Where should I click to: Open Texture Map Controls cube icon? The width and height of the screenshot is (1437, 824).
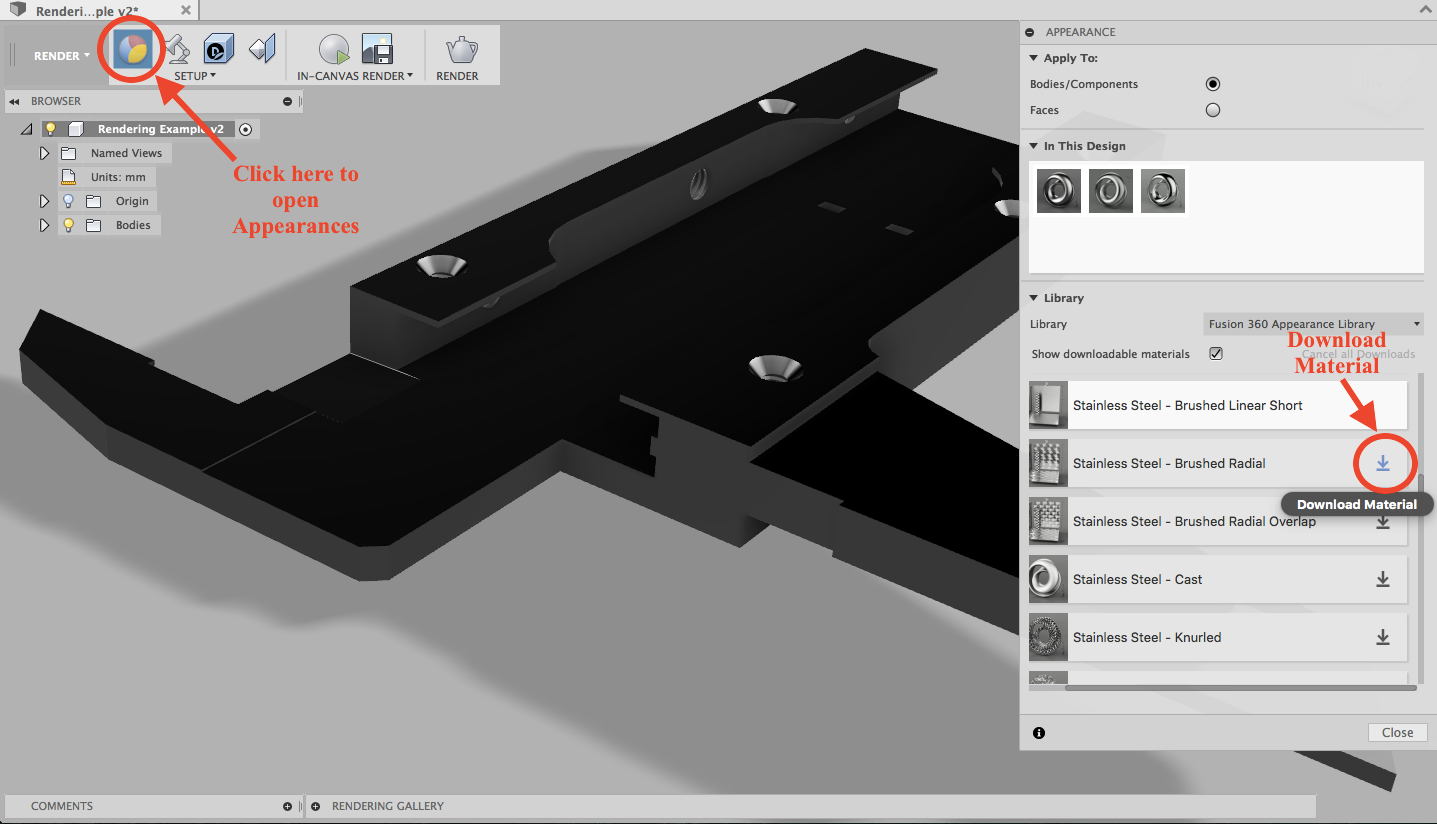click(x=217, y=48)
